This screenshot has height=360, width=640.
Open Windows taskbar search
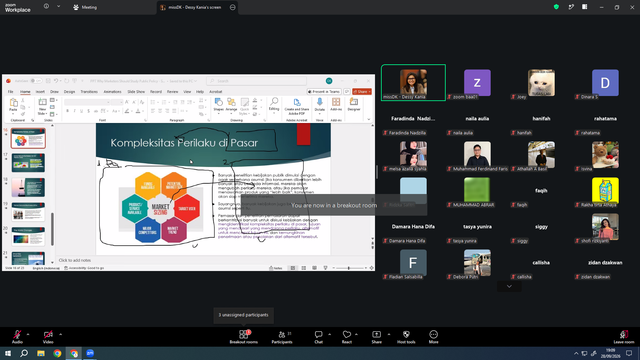coord(24,353)
